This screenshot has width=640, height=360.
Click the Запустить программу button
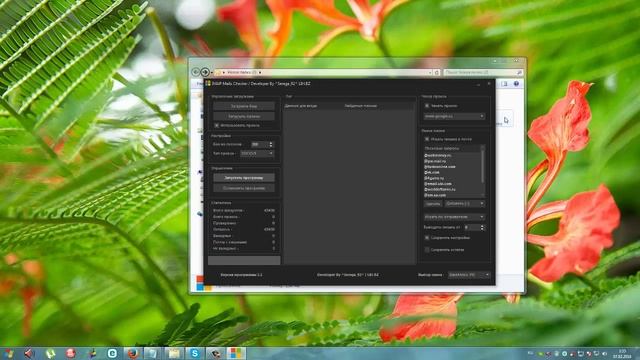coord(244,178)
